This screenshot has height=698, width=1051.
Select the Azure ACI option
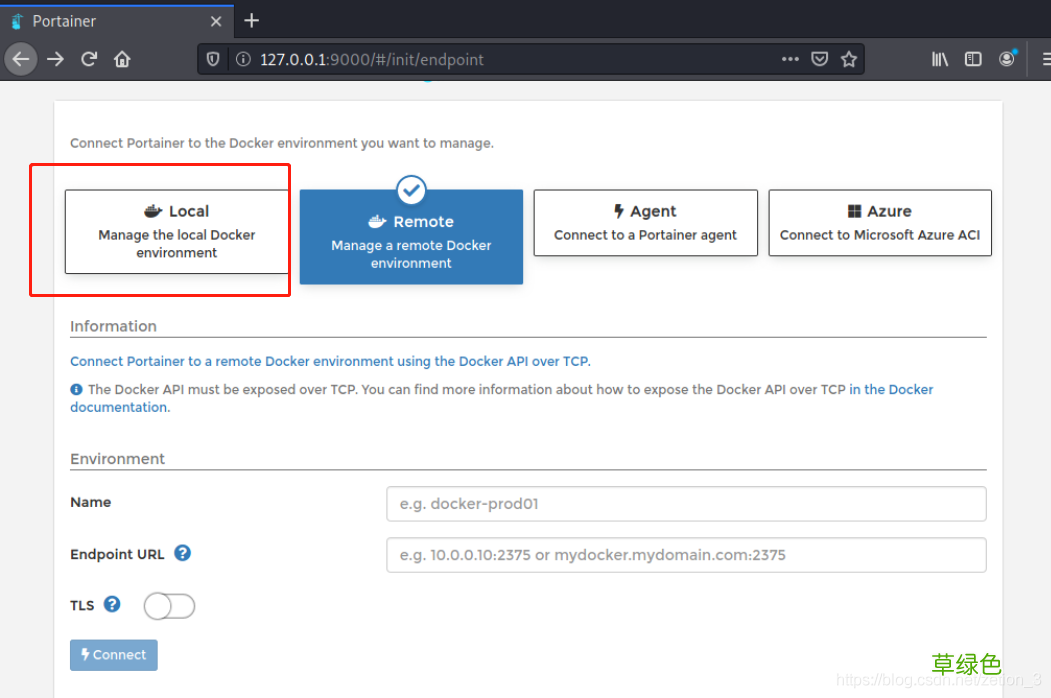879,222
